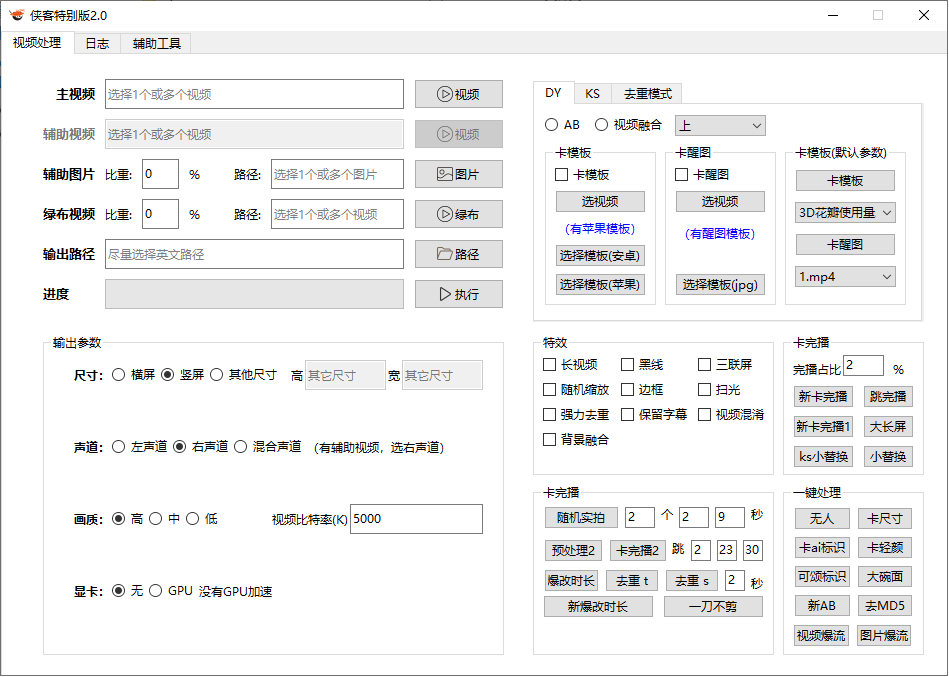The image size is (949, 677).
Task: Open the 1.mp4 template dropdown
Action: click(845, 276)
